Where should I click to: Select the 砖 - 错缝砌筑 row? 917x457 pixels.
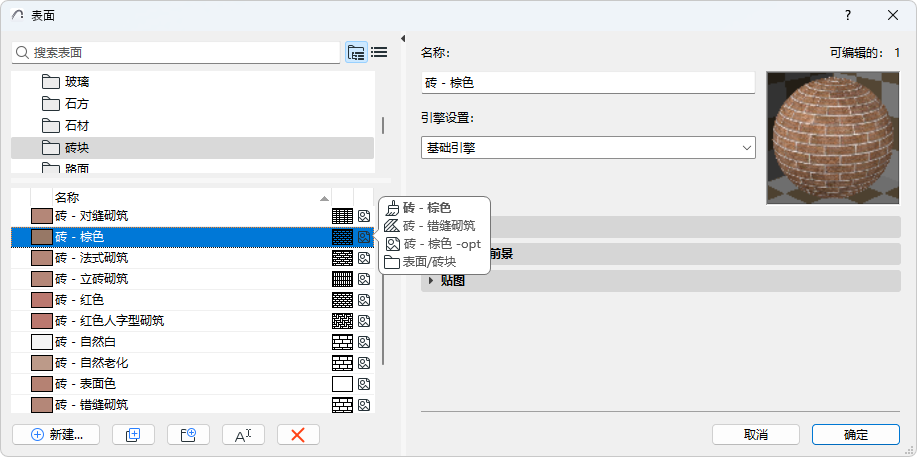click(192, 405)
